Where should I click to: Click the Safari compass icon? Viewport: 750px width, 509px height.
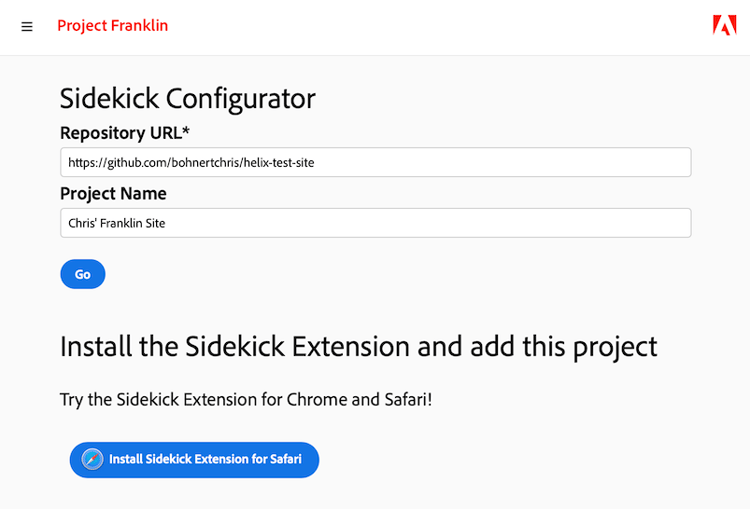(92, 459)
